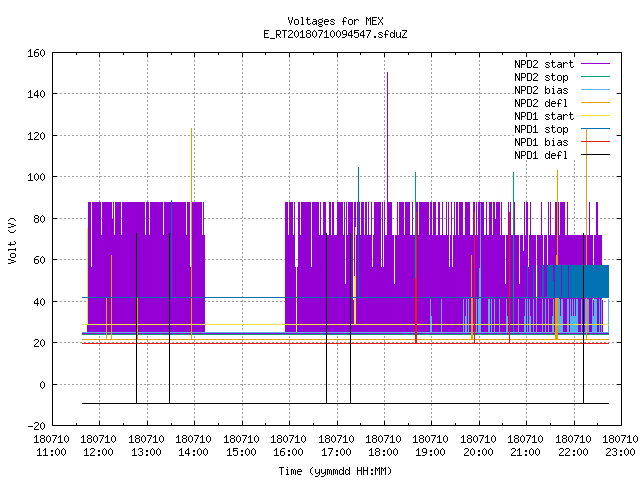The height and width of the screenshot is (480, 640).
Task: Click the 'NPD2 start' legend label
Action: [x=544, y=64]
